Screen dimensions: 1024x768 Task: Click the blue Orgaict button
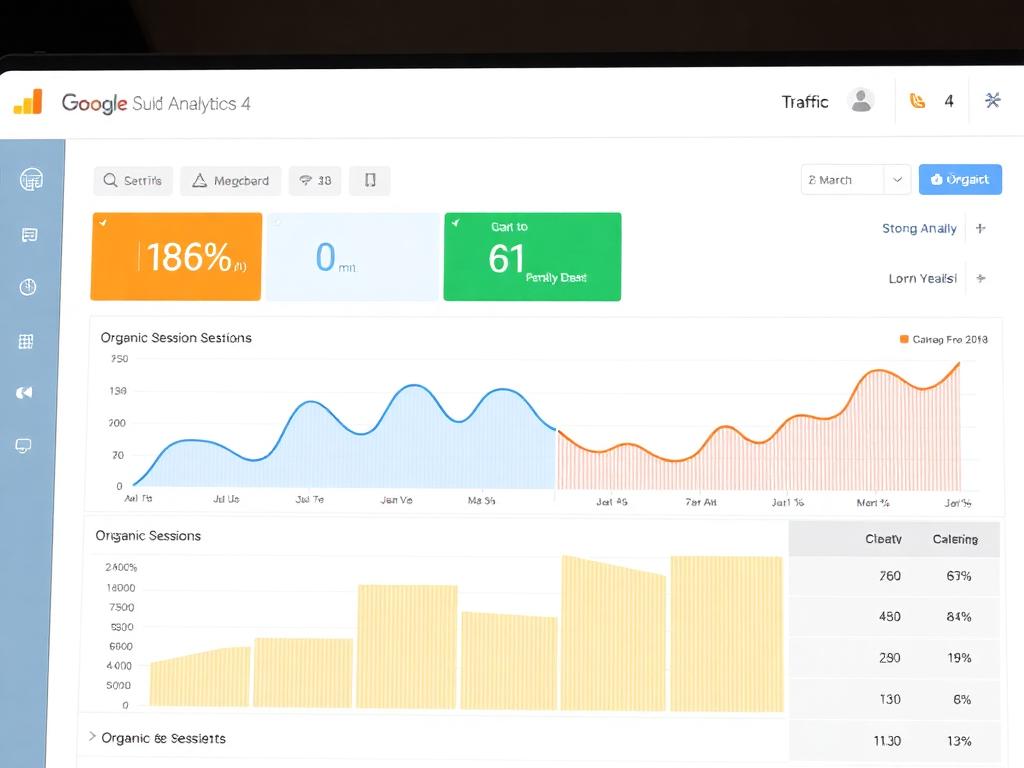(960, 180)
